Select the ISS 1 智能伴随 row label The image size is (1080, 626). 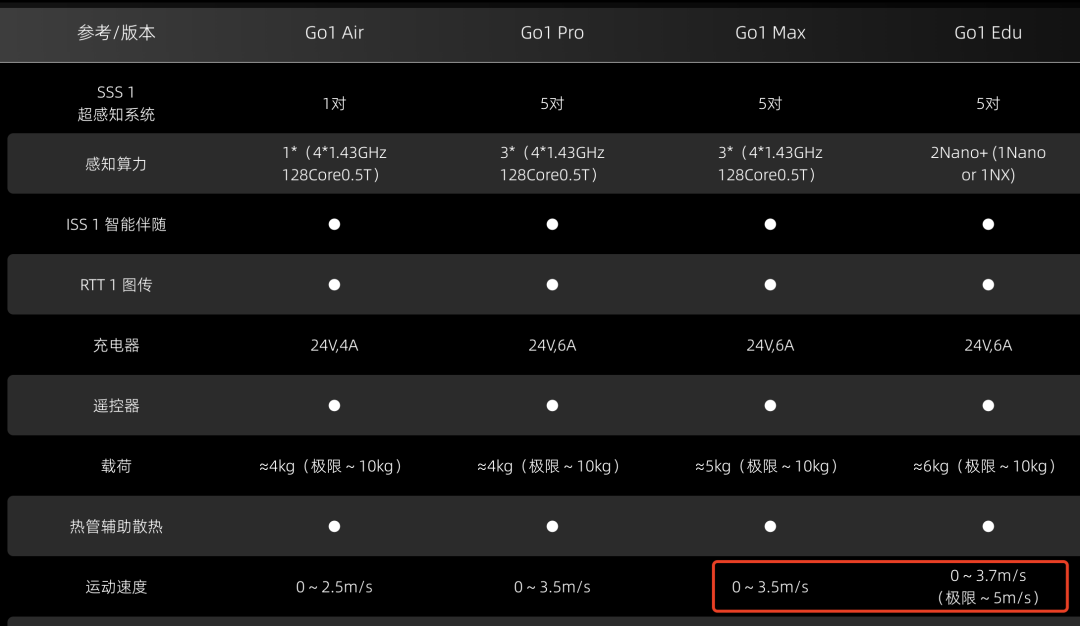tap(116, 225)
